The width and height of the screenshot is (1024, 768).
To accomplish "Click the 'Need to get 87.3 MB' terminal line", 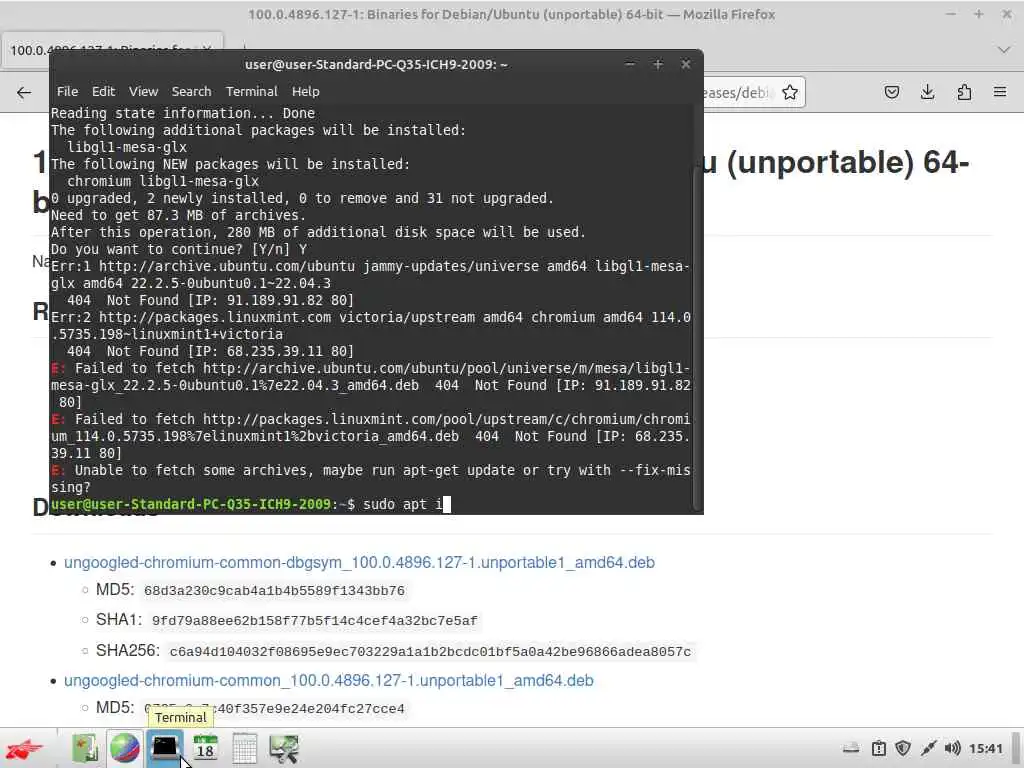I will 179,216.
